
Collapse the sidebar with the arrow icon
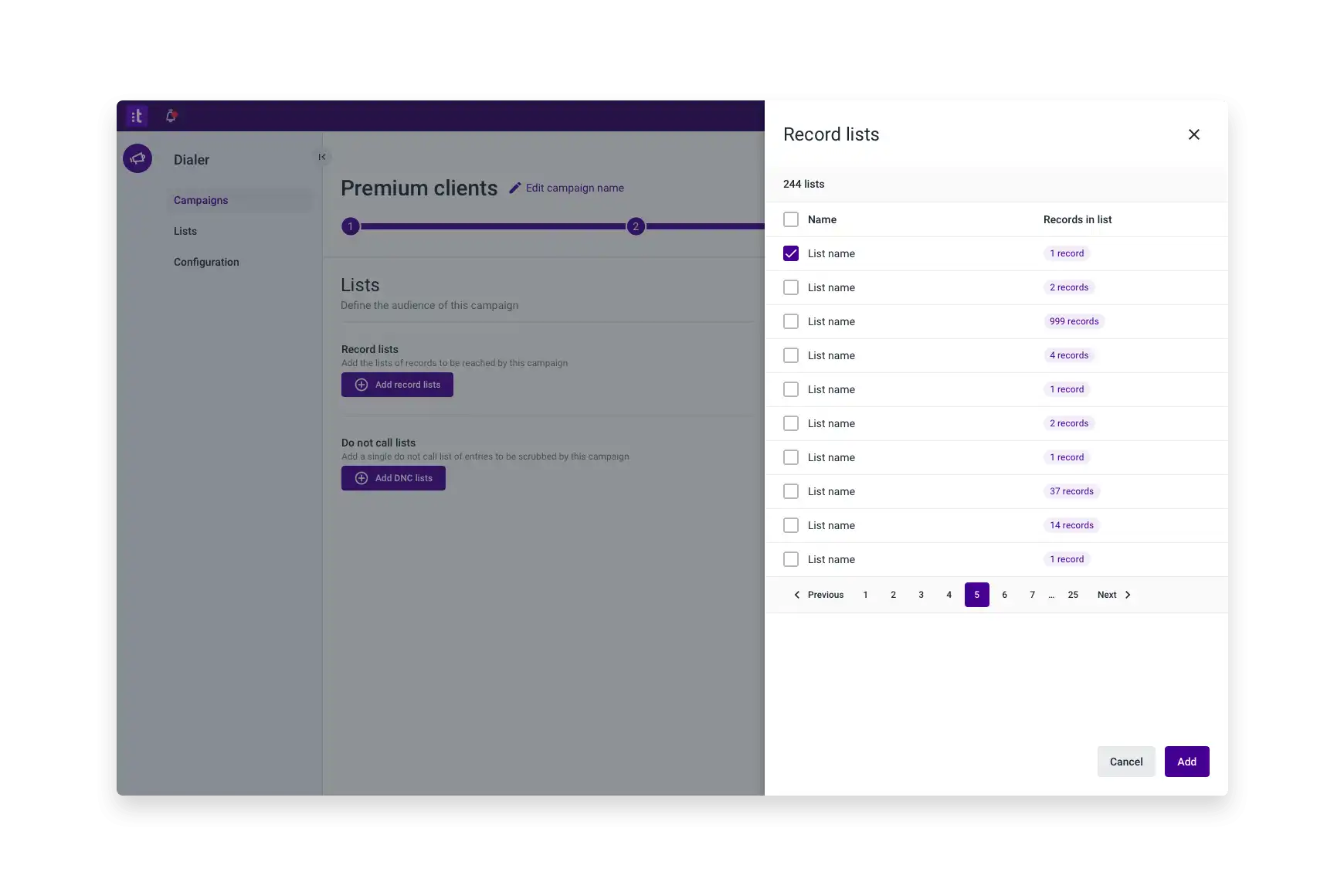[322, 157]
